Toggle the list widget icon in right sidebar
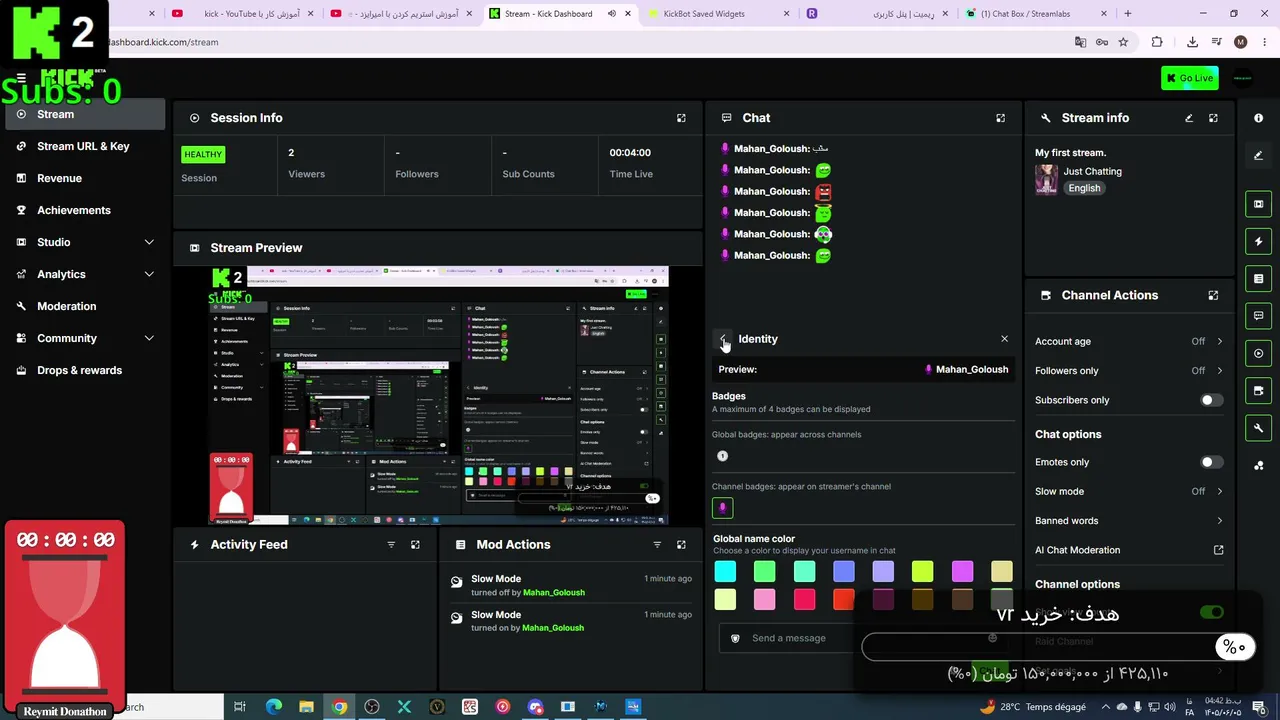1280x720 pixels. click(x=1258, y=278)
